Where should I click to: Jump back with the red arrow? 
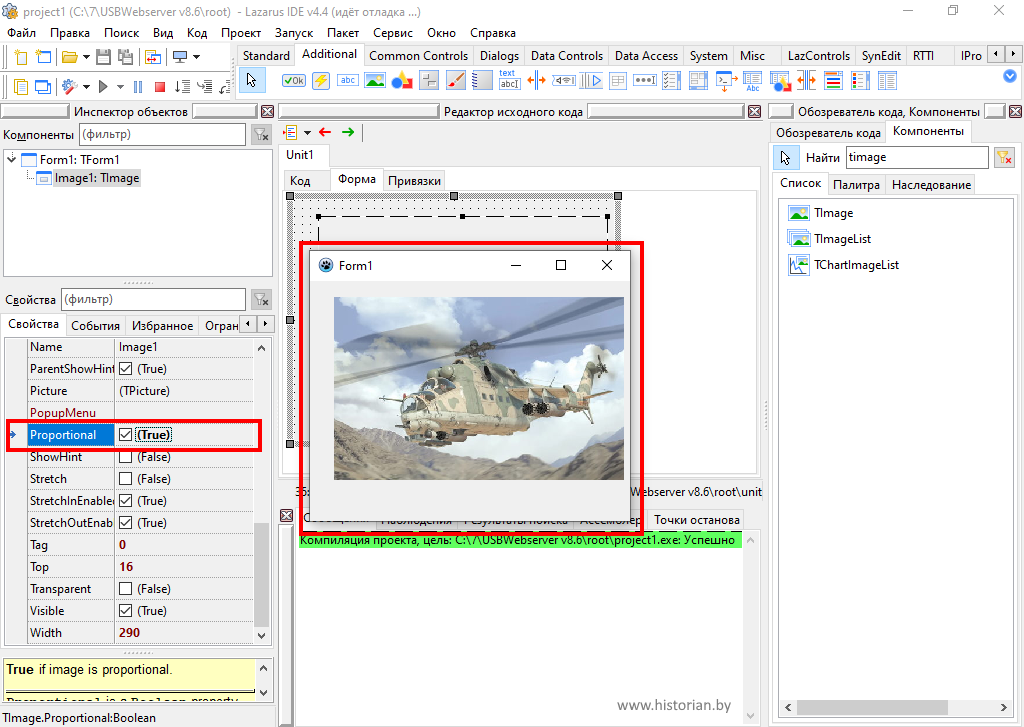[x=325, y=132]
